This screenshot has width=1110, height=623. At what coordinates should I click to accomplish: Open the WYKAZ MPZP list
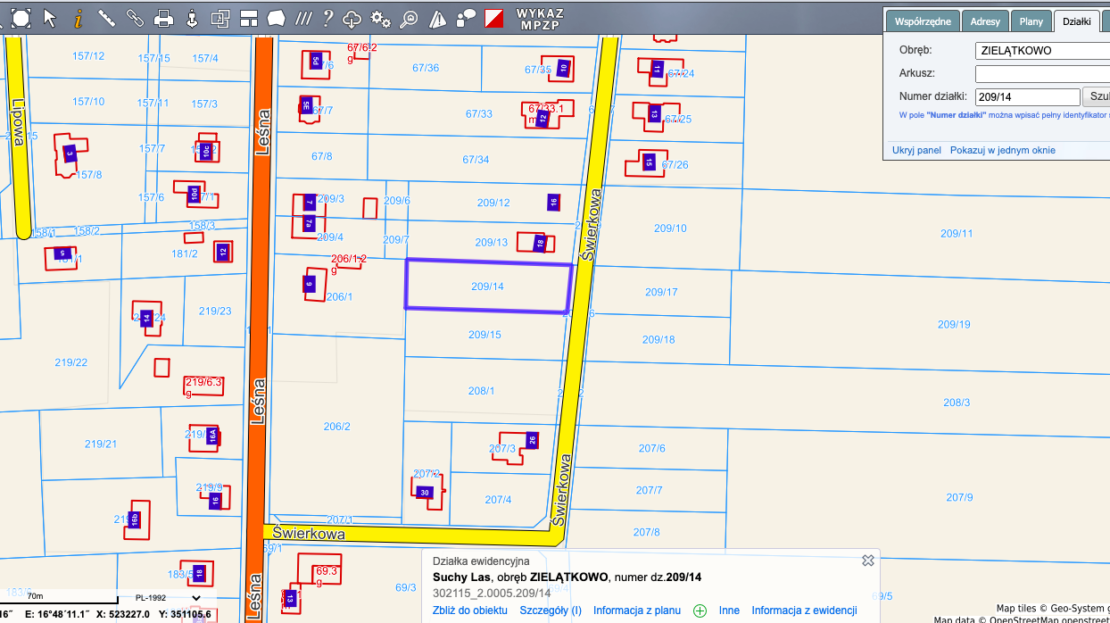click(540, 18)
